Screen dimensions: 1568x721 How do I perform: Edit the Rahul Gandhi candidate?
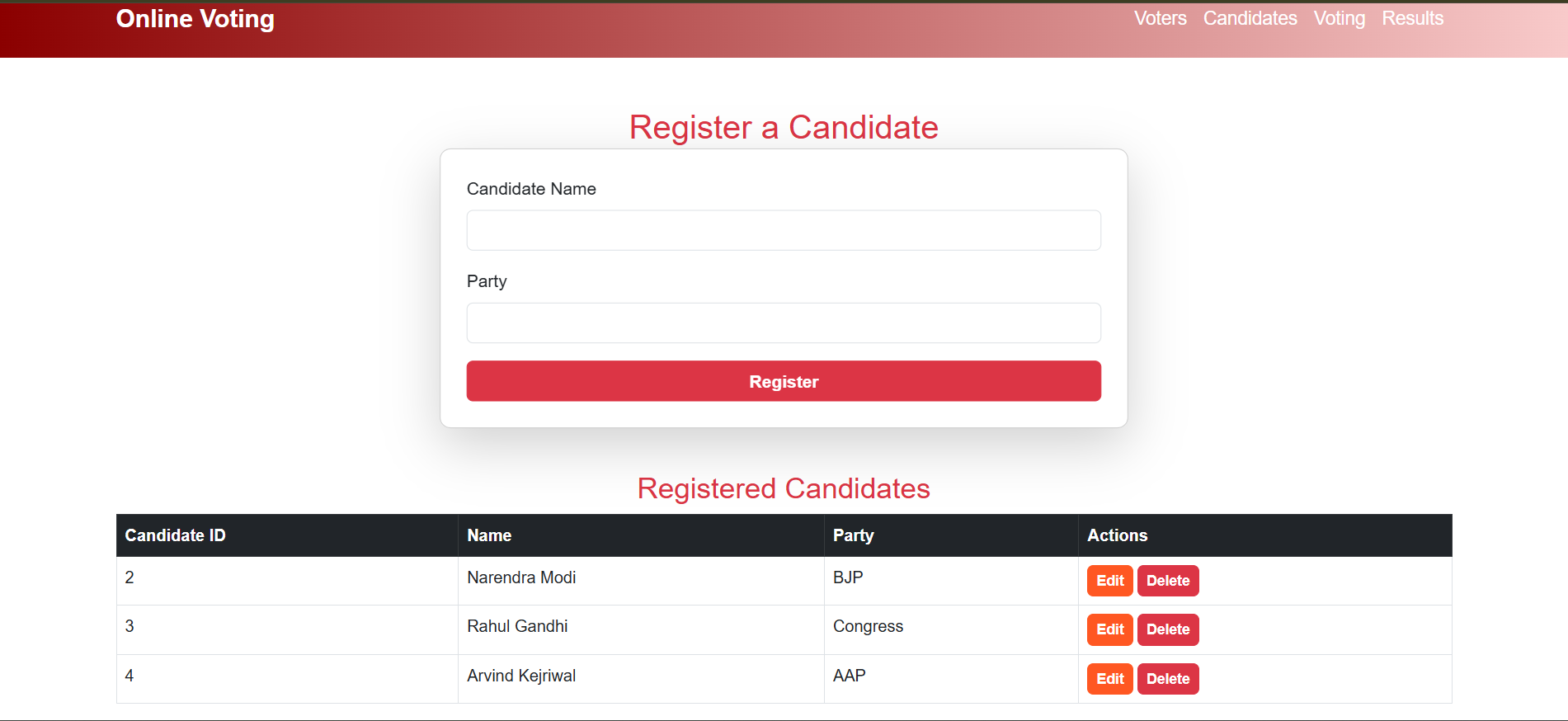point(1109,629)
